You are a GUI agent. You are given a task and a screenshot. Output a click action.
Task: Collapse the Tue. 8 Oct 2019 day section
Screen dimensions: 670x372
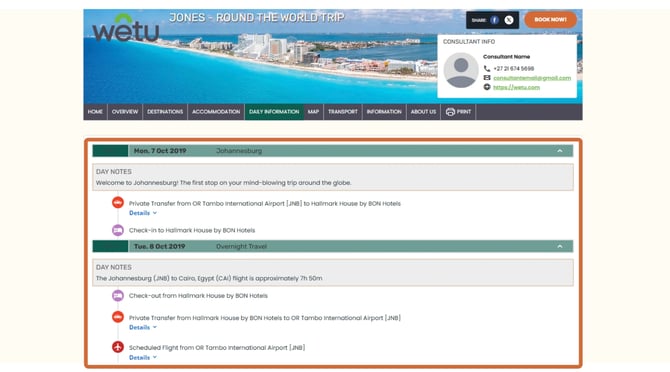pyautogui.click(x=559, y=246)
